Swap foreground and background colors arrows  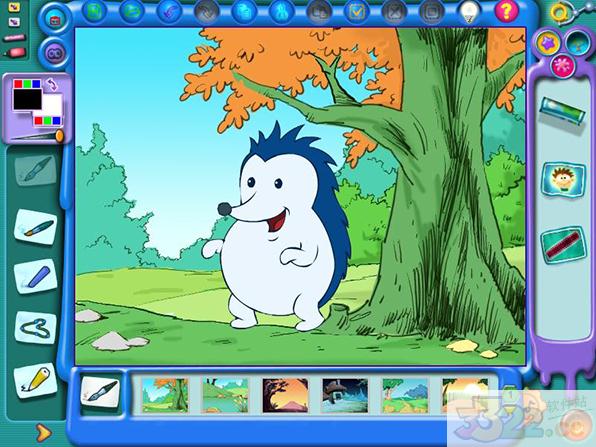point(52,84)
